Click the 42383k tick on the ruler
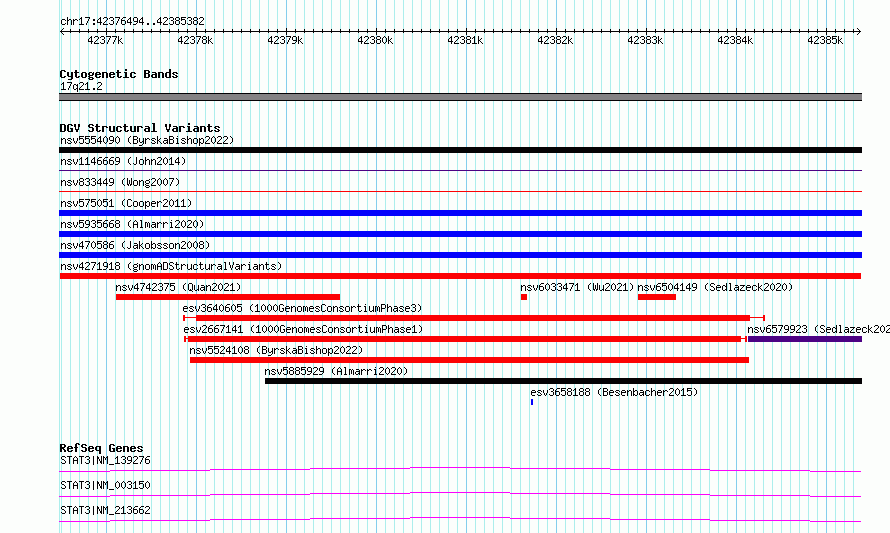The width and height of the screenshot is (890, 533). [x=646, y=32]
